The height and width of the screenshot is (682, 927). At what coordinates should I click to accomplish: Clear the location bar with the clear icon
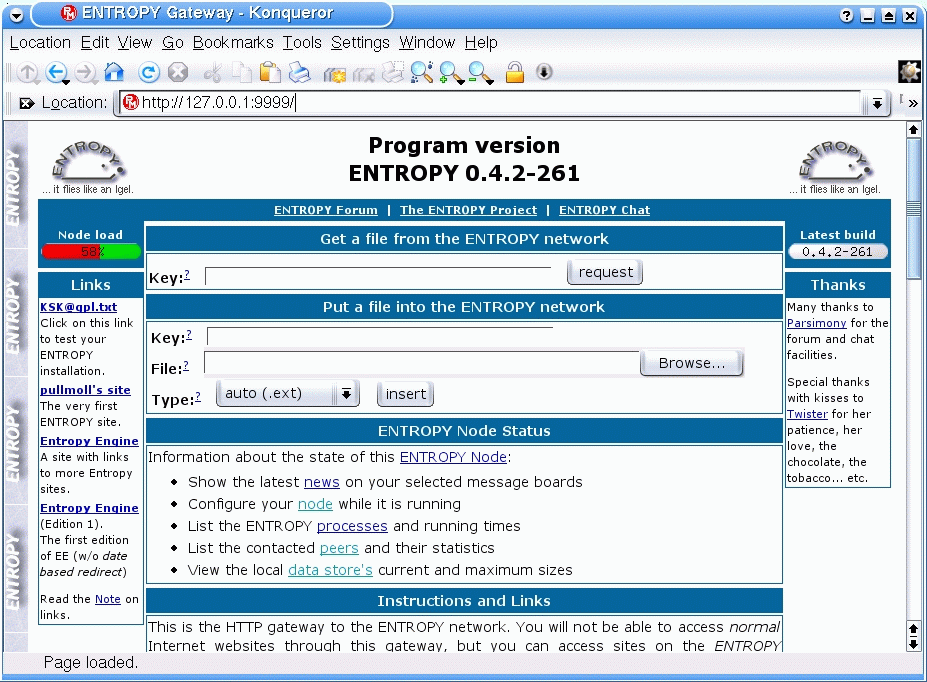(x=26, y=103)
